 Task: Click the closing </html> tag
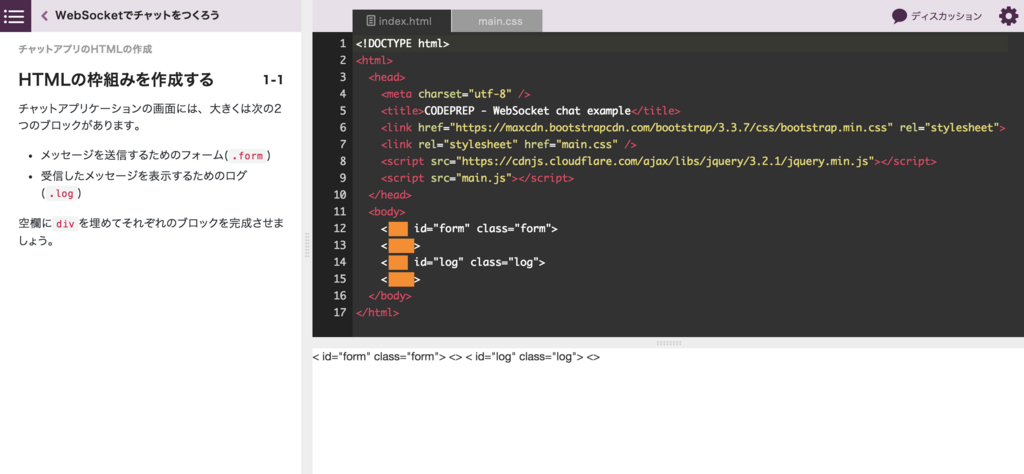click(377, 313)
